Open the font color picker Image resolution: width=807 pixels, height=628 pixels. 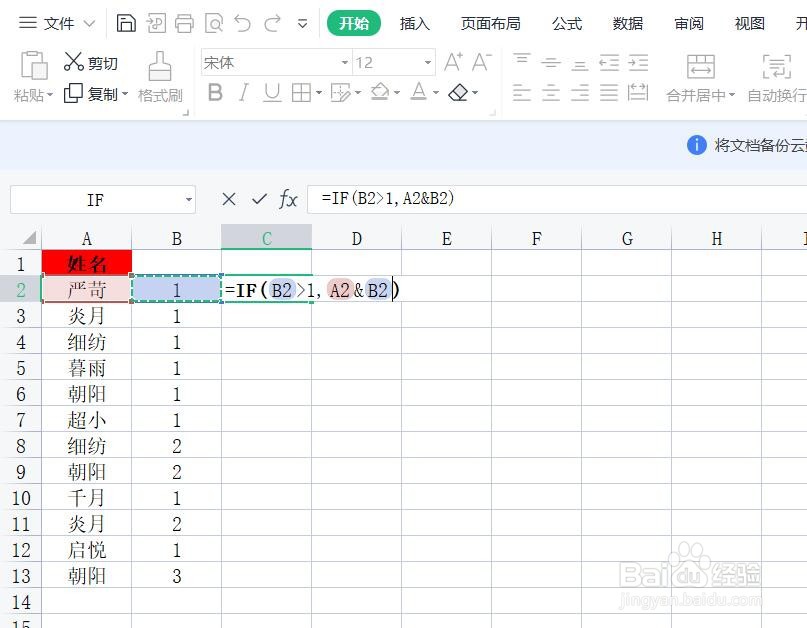tap(422, 93)
